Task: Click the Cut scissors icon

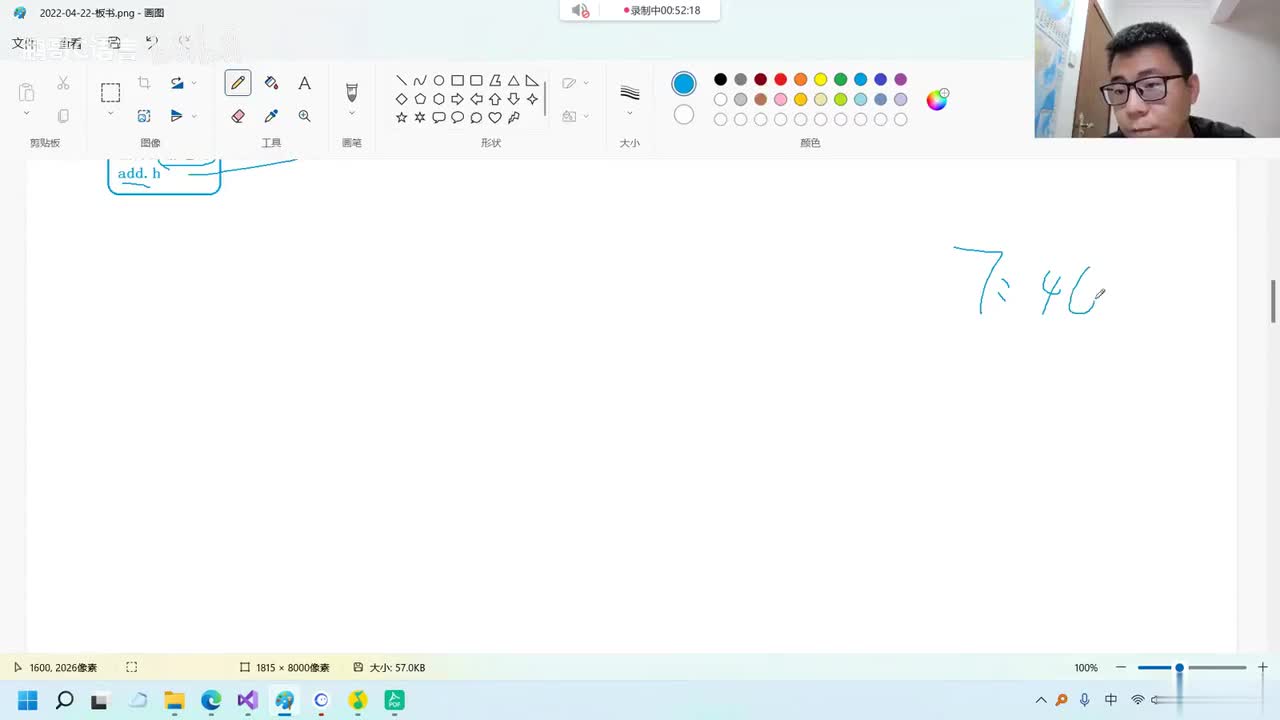Action: point(63,83)
